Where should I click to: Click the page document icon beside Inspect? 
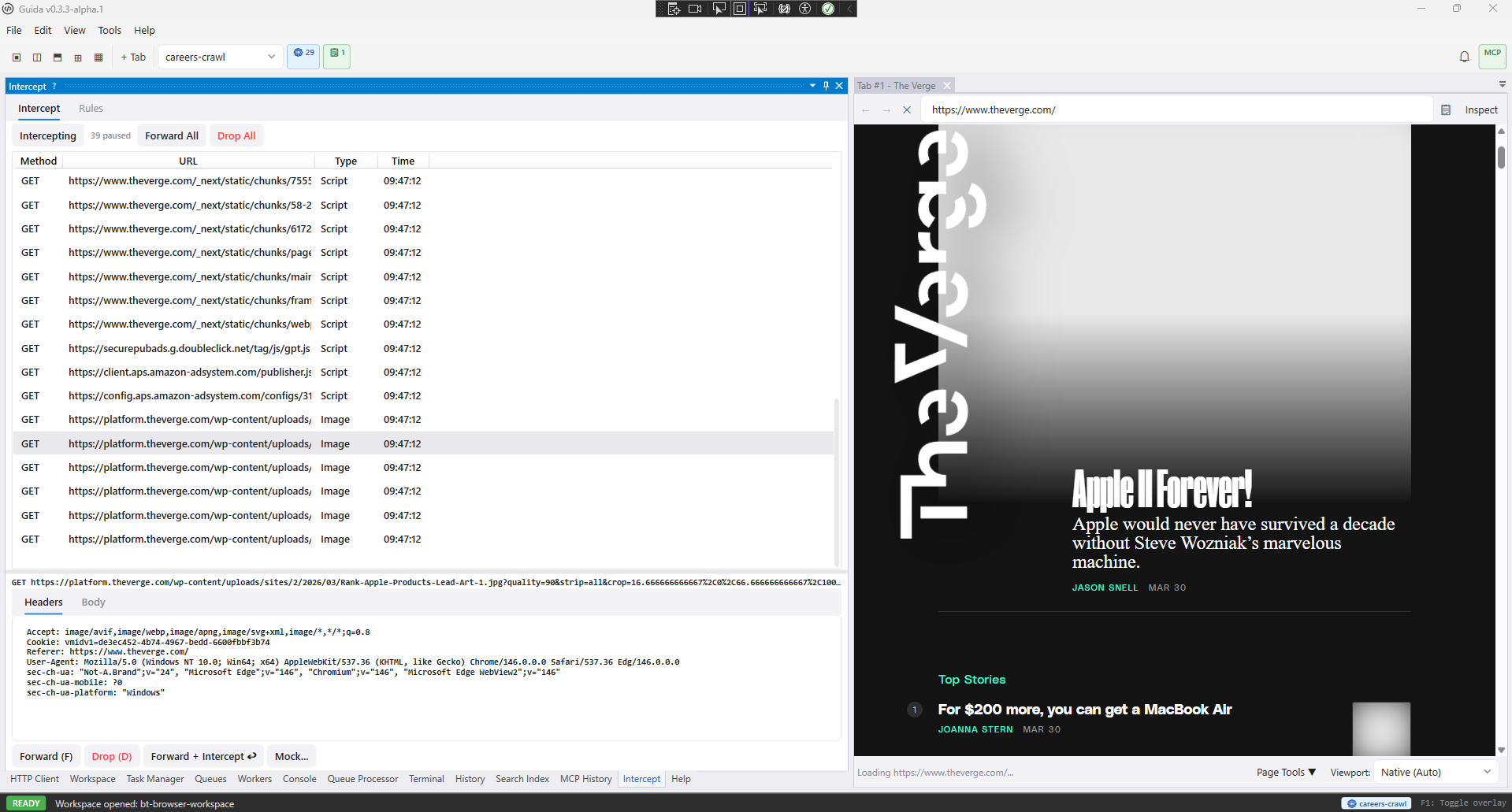tap(1446, 110)
